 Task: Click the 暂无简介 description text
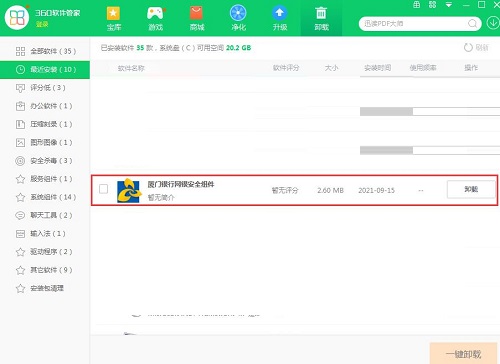161,198
